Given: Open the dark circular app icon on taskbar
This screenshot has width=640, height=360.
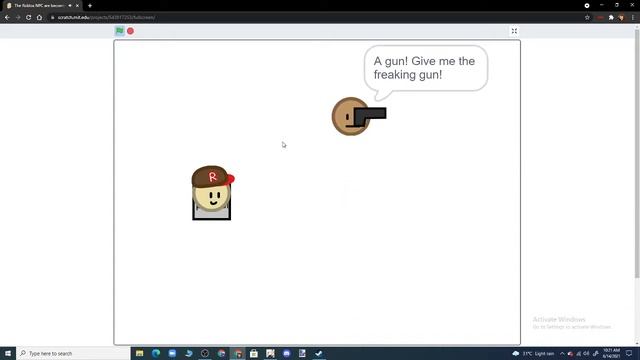Looking at the screenshot, I should point(205,353).
